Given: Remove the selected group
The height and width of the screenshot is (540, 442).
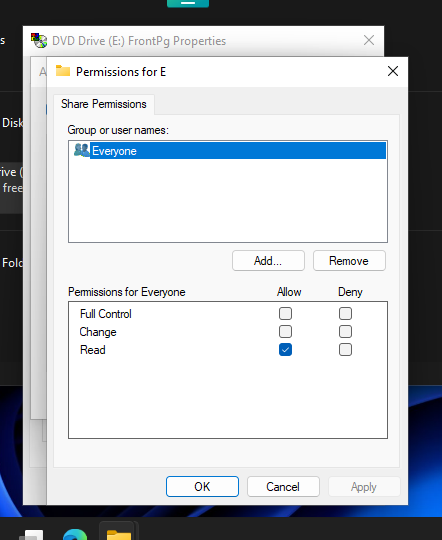Looking at the screenshot, I should pos(349,261).
